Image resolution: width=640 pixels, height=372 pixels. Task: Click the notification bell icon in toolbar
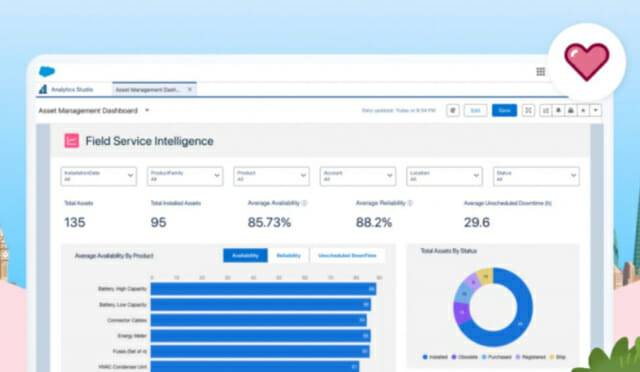(558, 110)
